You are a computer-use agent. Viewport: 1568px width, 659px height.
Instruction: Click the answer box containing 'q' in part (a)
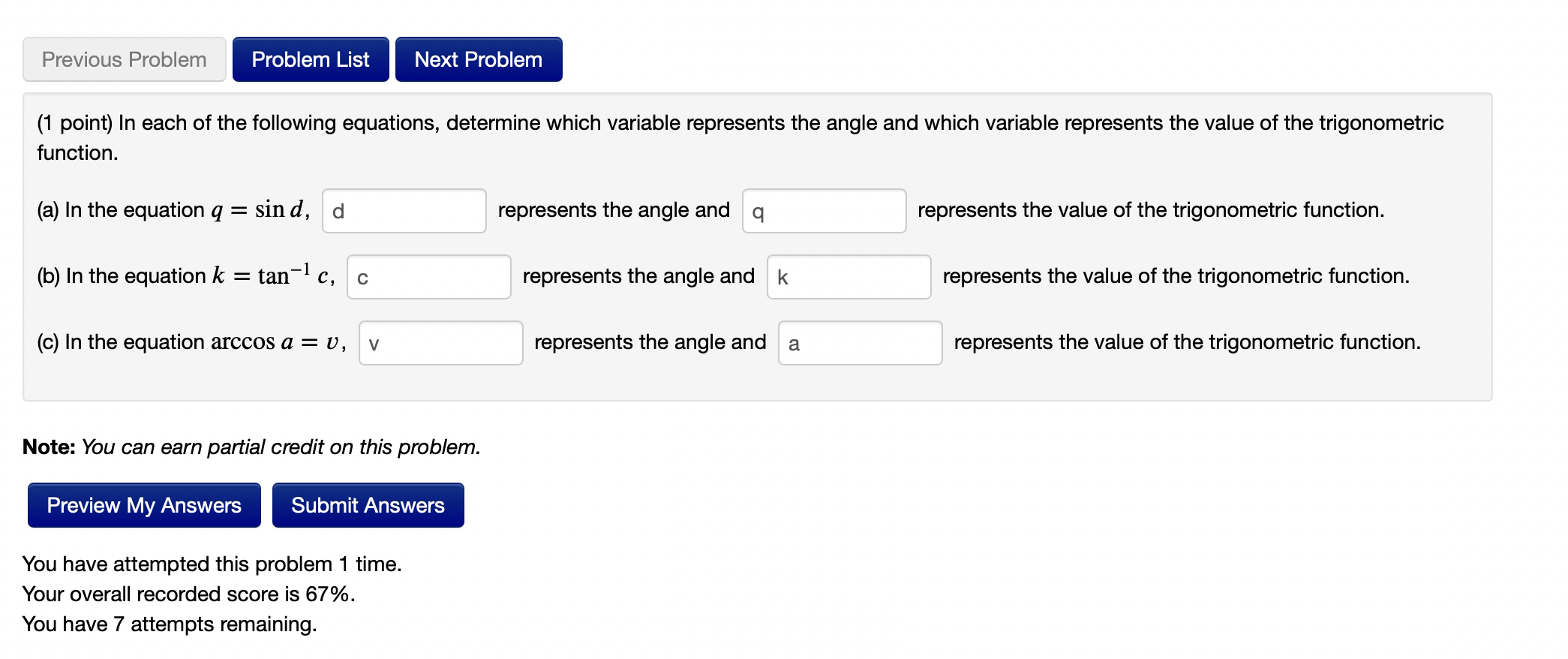click(x=825, y=211)
